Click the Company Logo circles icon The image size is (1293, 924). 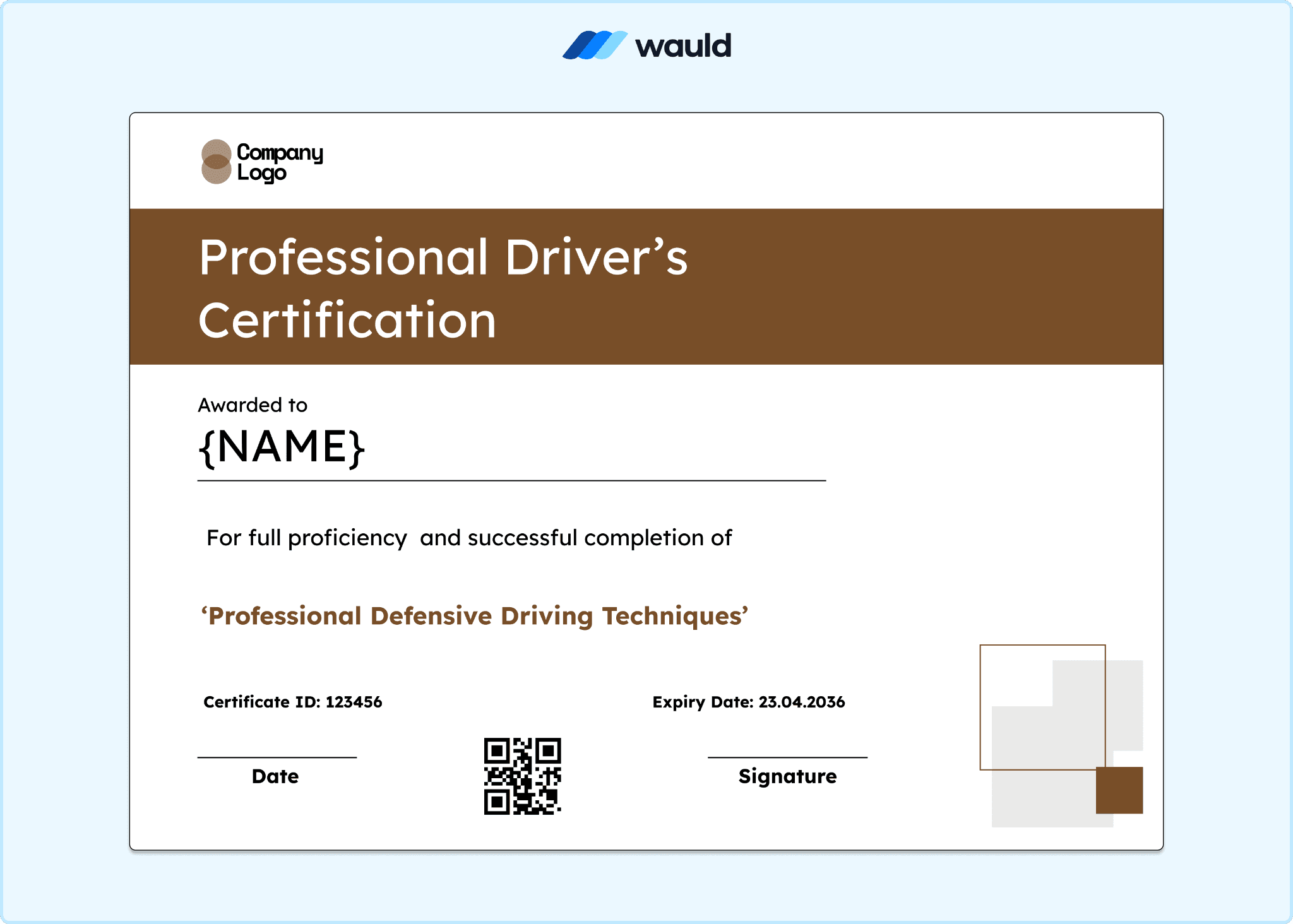(216, 162)
